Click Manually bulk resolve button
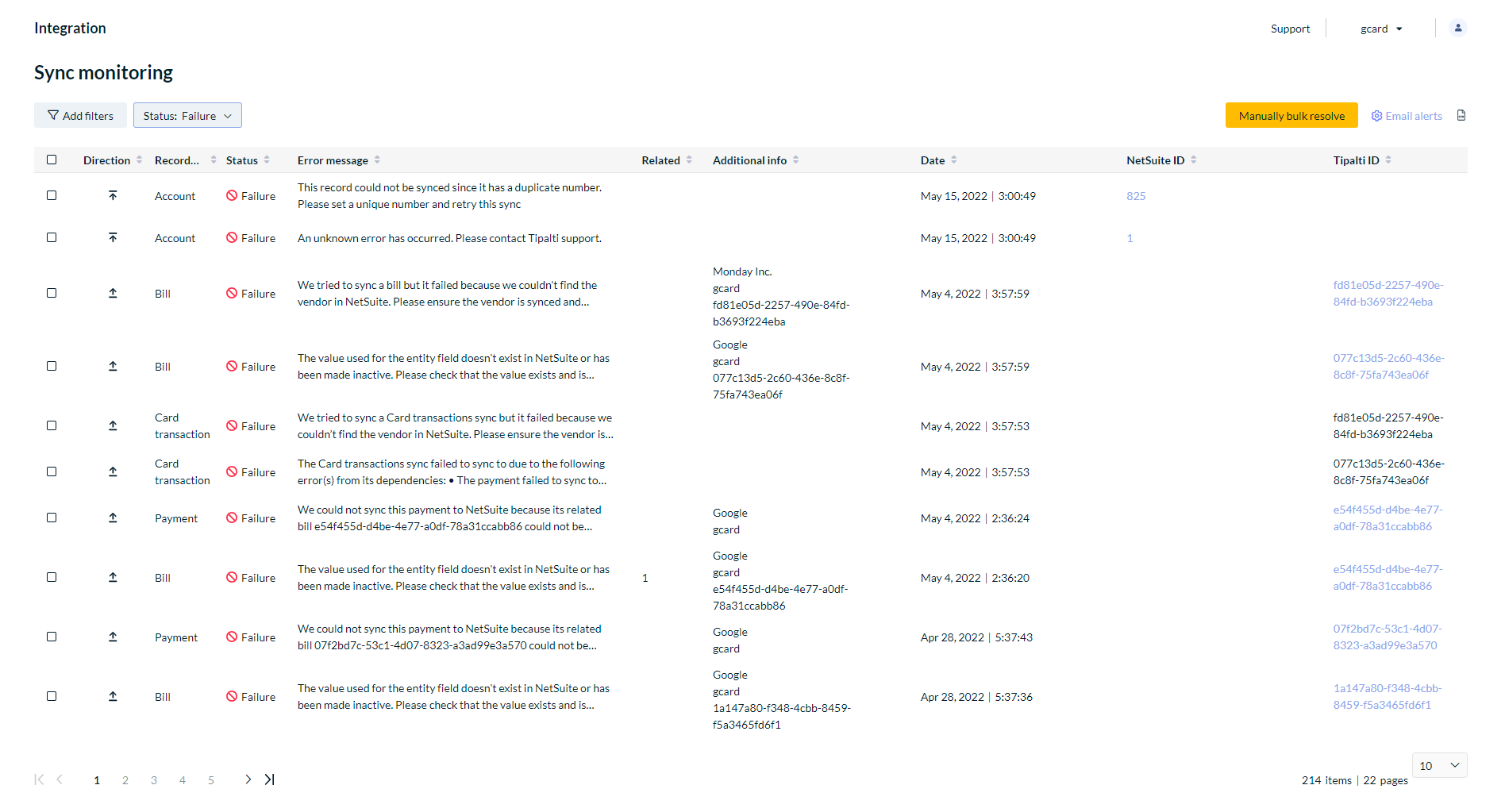 click(x=1291, y=115)
